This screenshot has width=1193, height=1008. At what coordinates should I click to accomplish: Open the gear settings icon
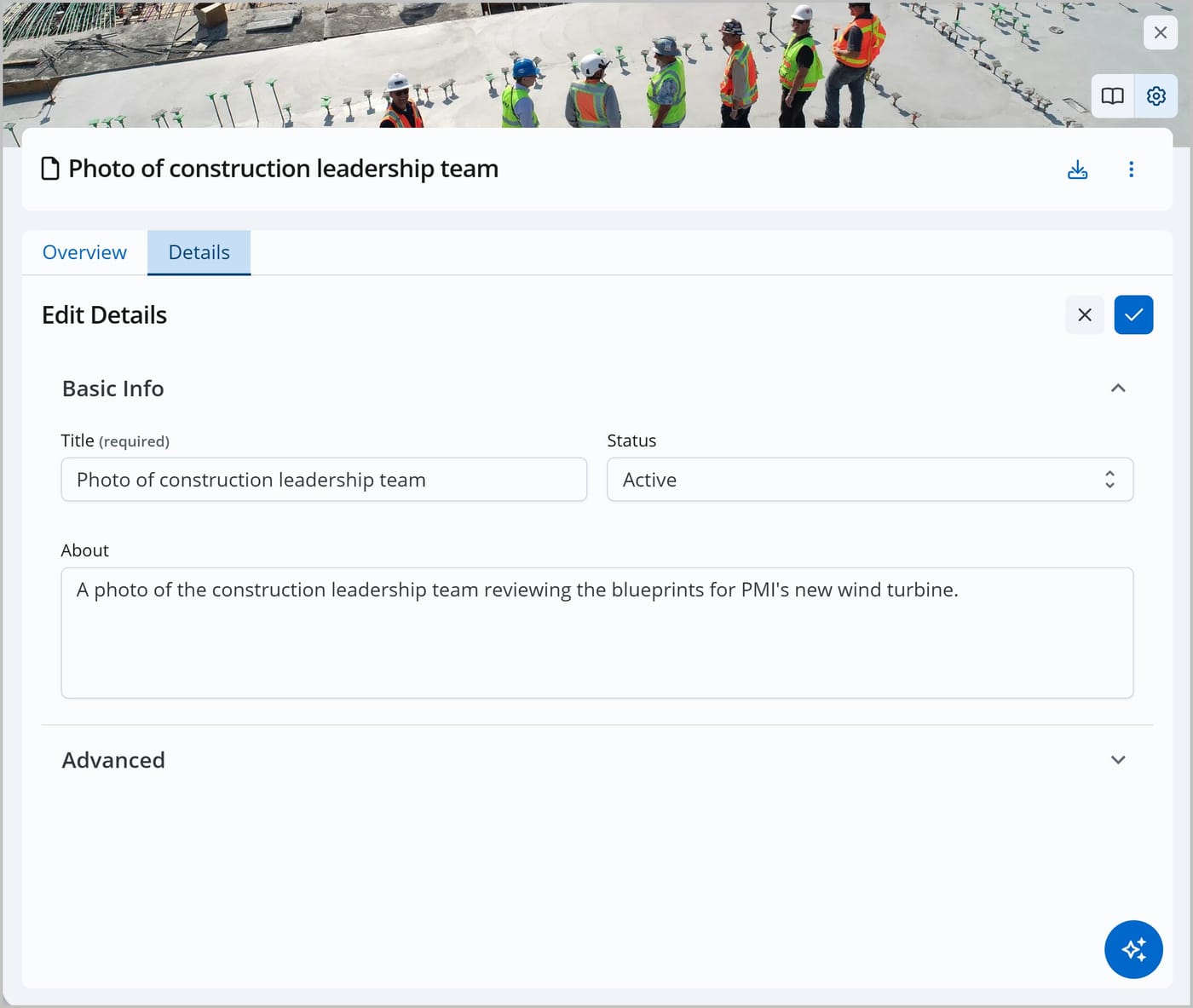pos(1156,96)
